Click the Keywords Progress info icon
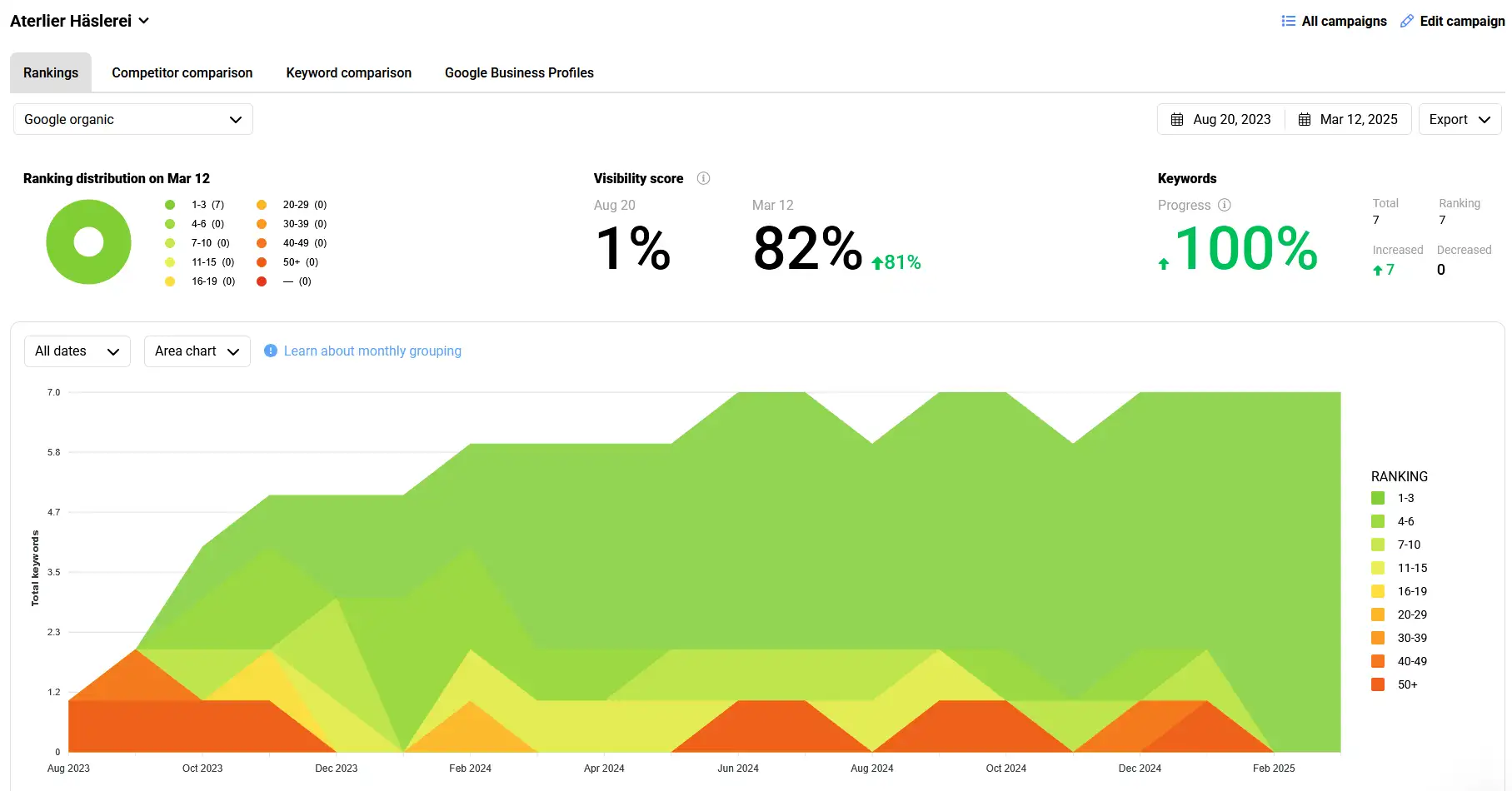The height and width of the screenshot is (791, 1512). pos(1225,205)
